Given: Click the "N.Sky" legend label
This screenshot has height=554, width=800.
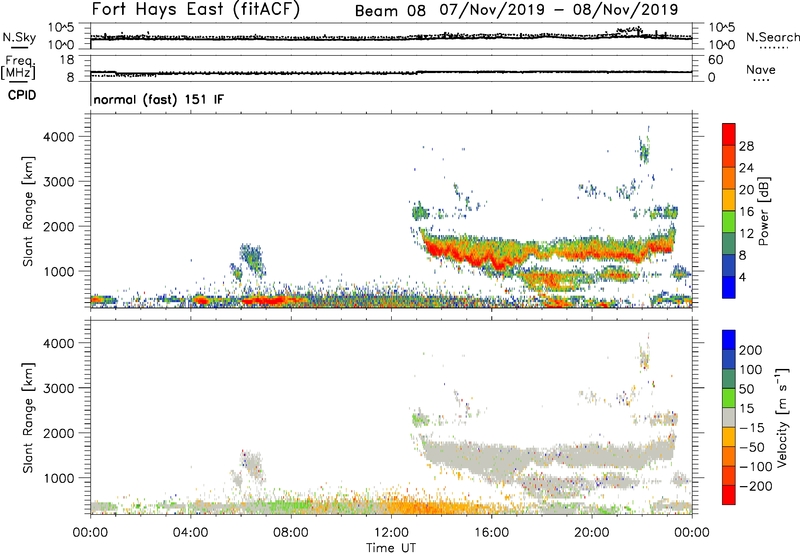Looking at the screenshot, I should tap(19, 37).
